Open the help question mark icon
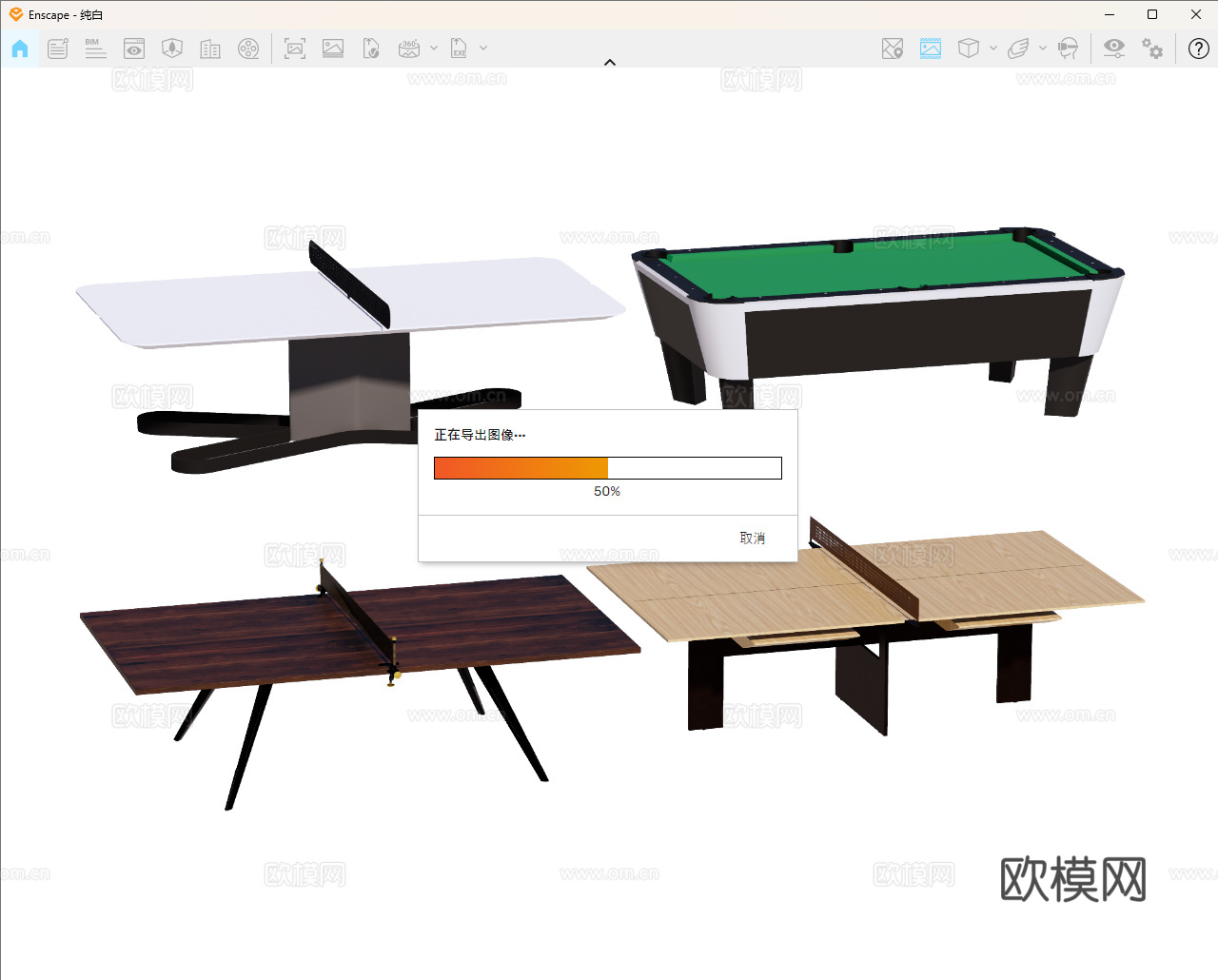Image resolution: width=1218 pixels, height=980 pixels. click(1199, 49)
